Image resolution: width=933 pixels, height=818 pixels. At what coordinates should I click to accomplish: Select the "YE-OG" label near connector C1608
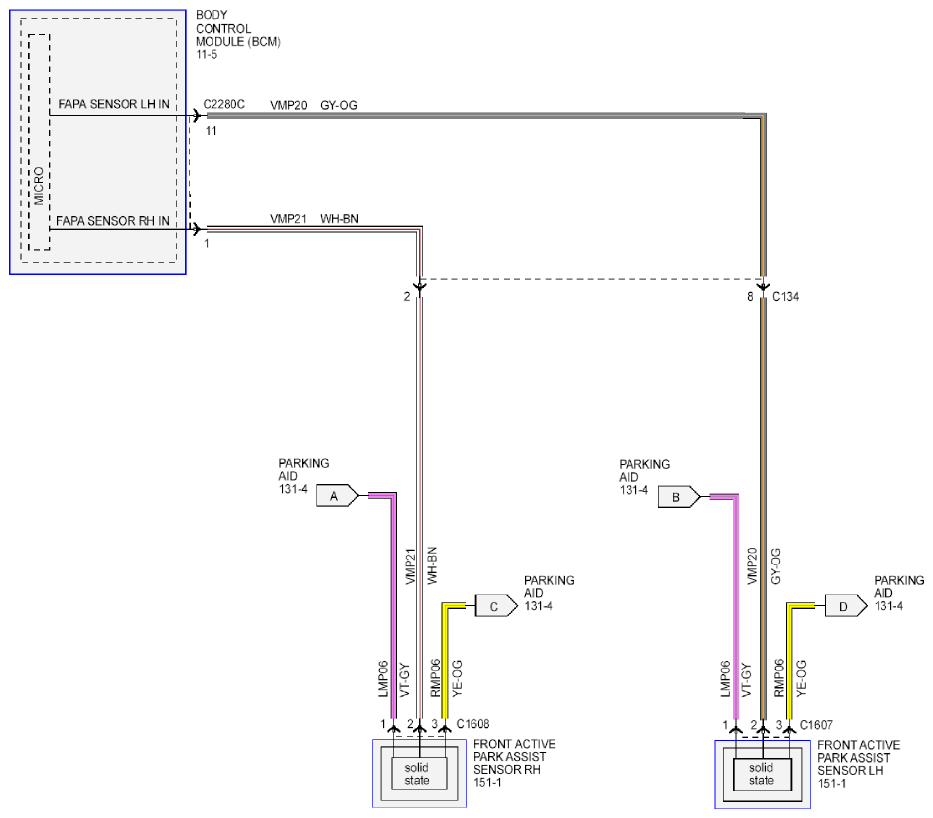coord(457,678)
